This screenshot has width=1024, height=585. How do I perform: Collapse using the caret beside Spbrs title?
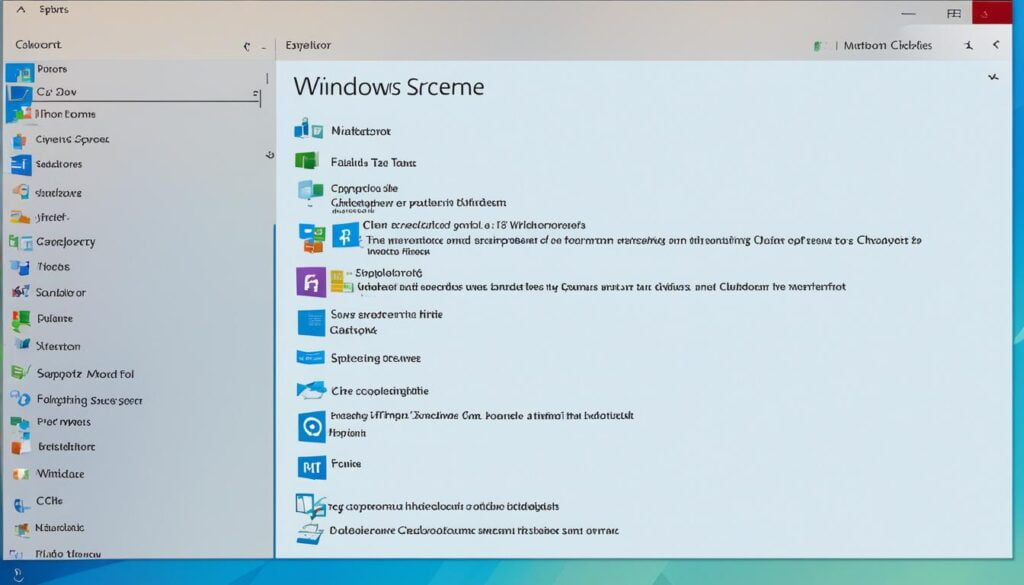point(21,9)
